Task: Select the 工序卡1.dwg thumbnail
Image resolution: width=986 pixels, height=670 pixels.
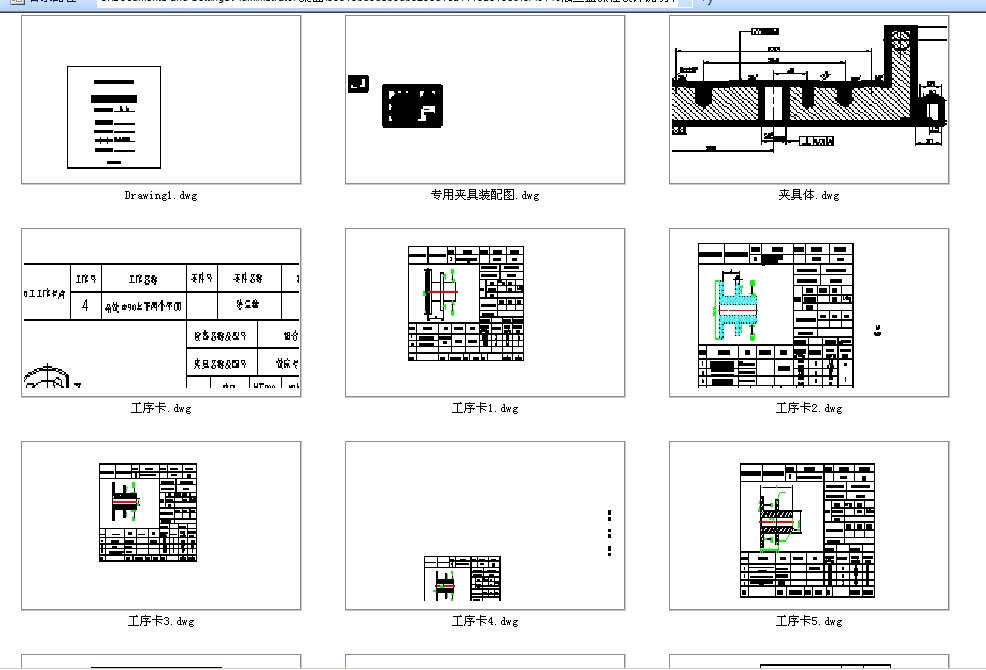Action: pyautogui.click(x=484, y=312)
